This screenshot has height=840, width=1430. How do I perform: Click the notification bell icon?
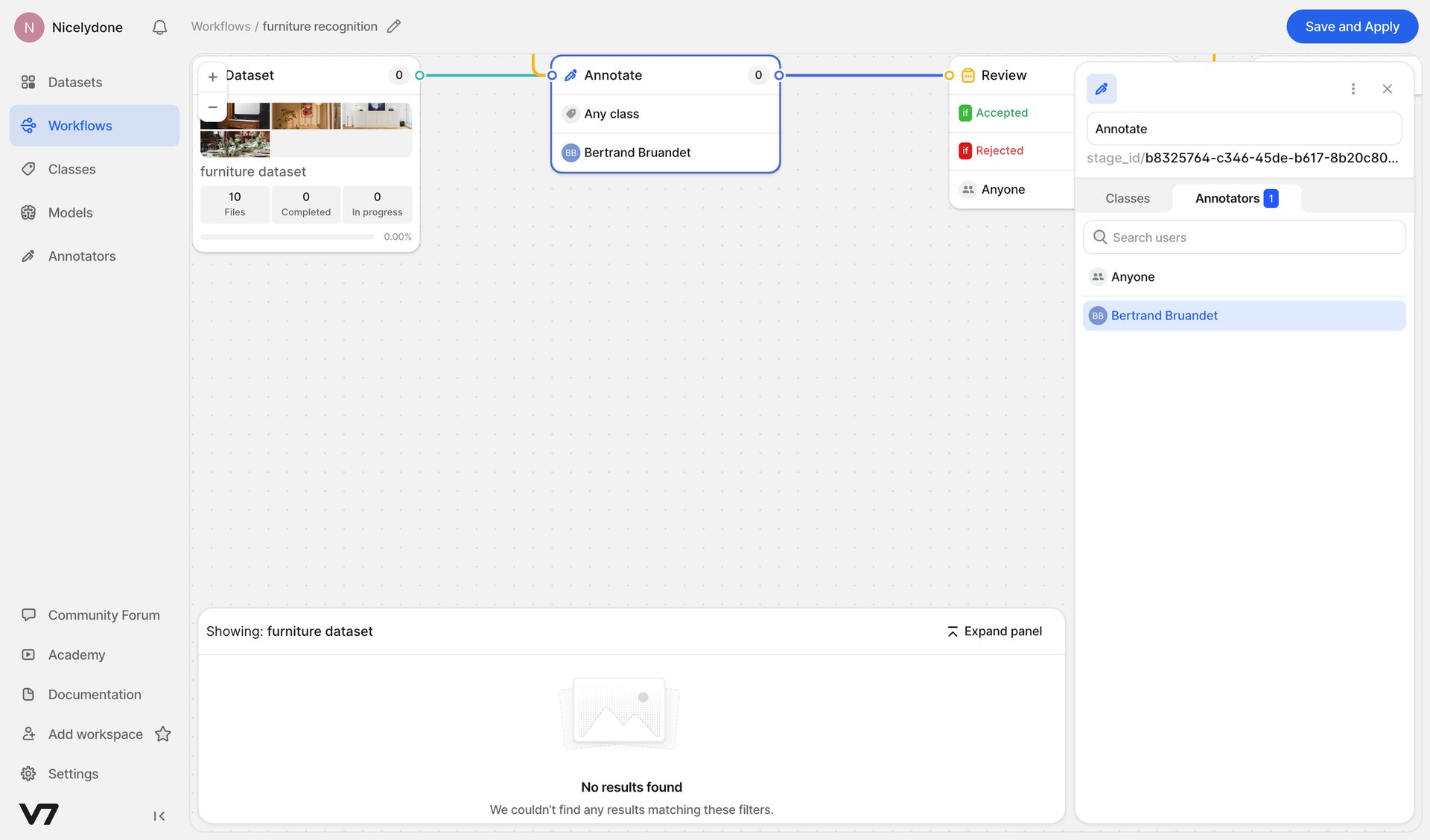(159, 27)
